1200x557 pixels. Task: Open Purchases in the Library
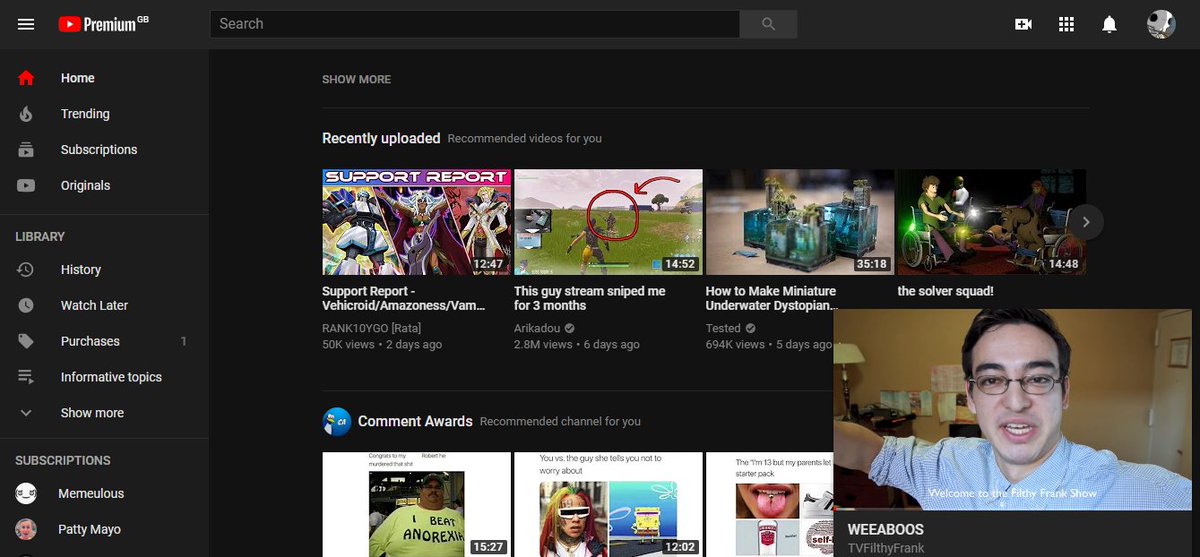(104, 342)
